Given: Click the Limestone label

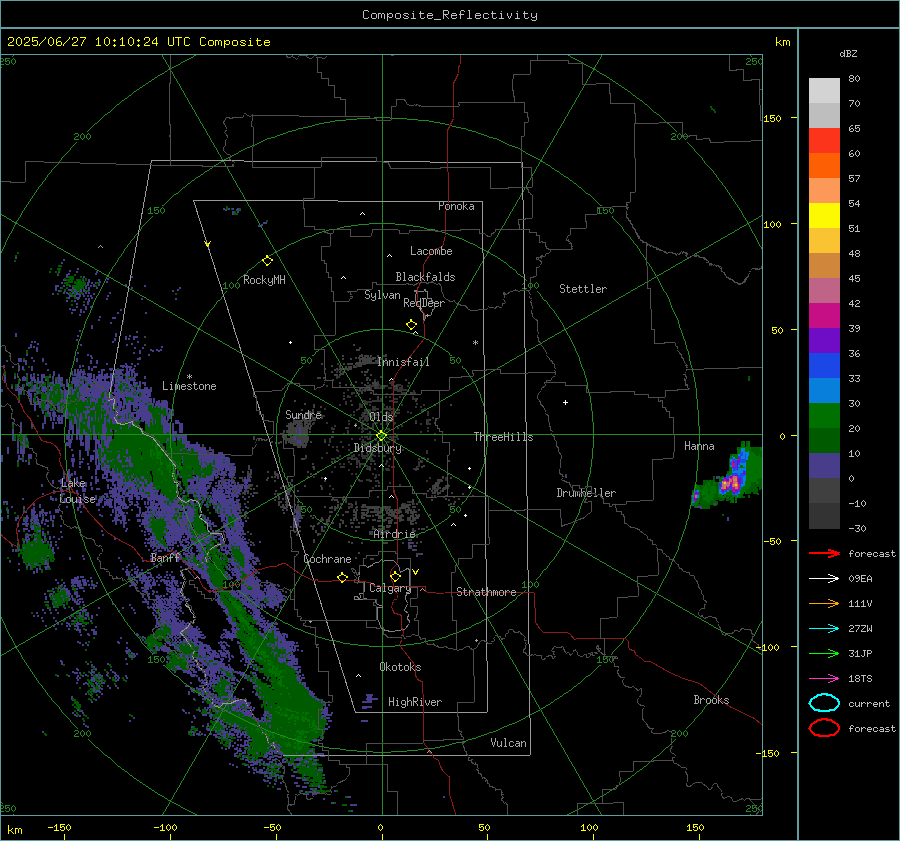Looking at the screenshot, I should [189, 386].
